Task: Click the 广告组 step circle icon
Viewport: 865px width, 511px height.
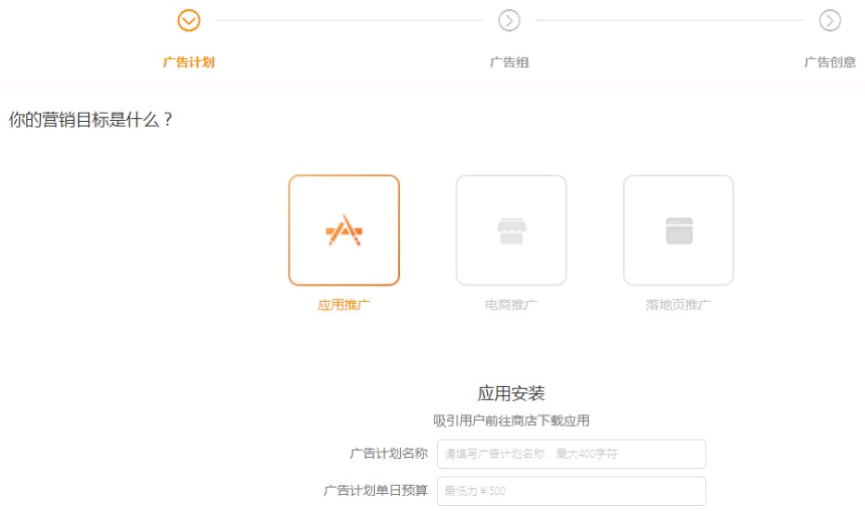Action: tap(509, 20)
